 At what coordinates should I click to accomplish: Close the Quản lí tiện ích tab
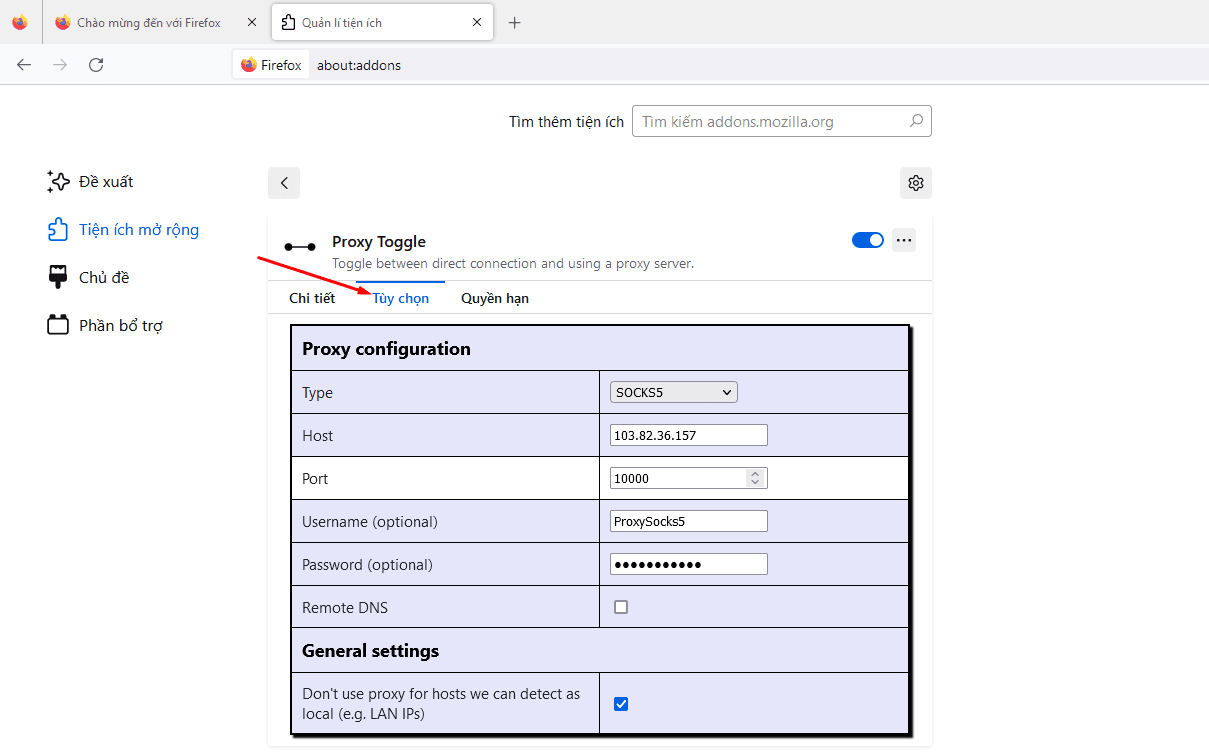point(477,22)
